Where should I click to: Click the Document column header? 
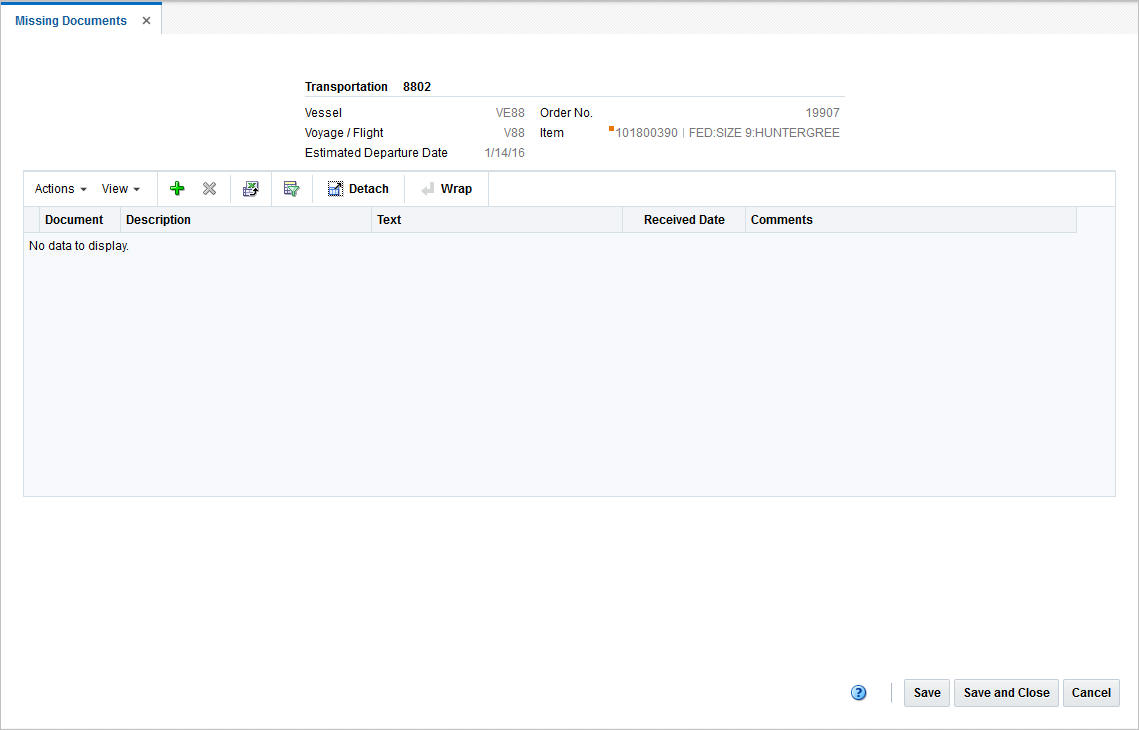(x=73, y=219)
